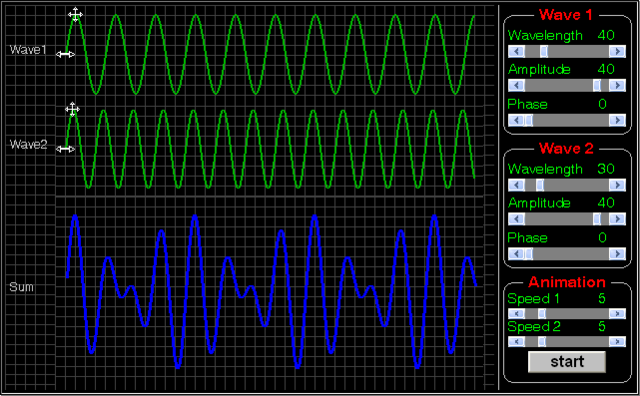
Task: Click the Speed 1 left arrow
Action: [516, 314]
